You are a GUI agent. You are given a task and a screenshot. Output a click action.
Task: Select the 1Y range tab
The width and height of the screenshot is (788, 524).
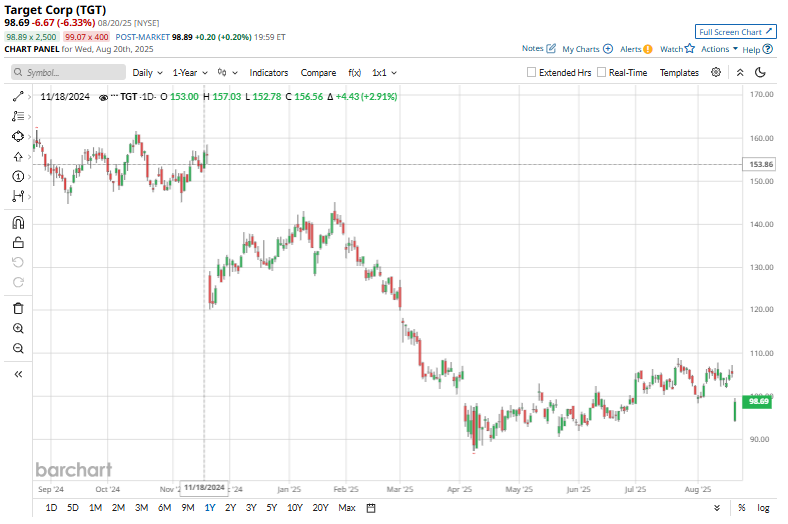[x=210, y=508]
